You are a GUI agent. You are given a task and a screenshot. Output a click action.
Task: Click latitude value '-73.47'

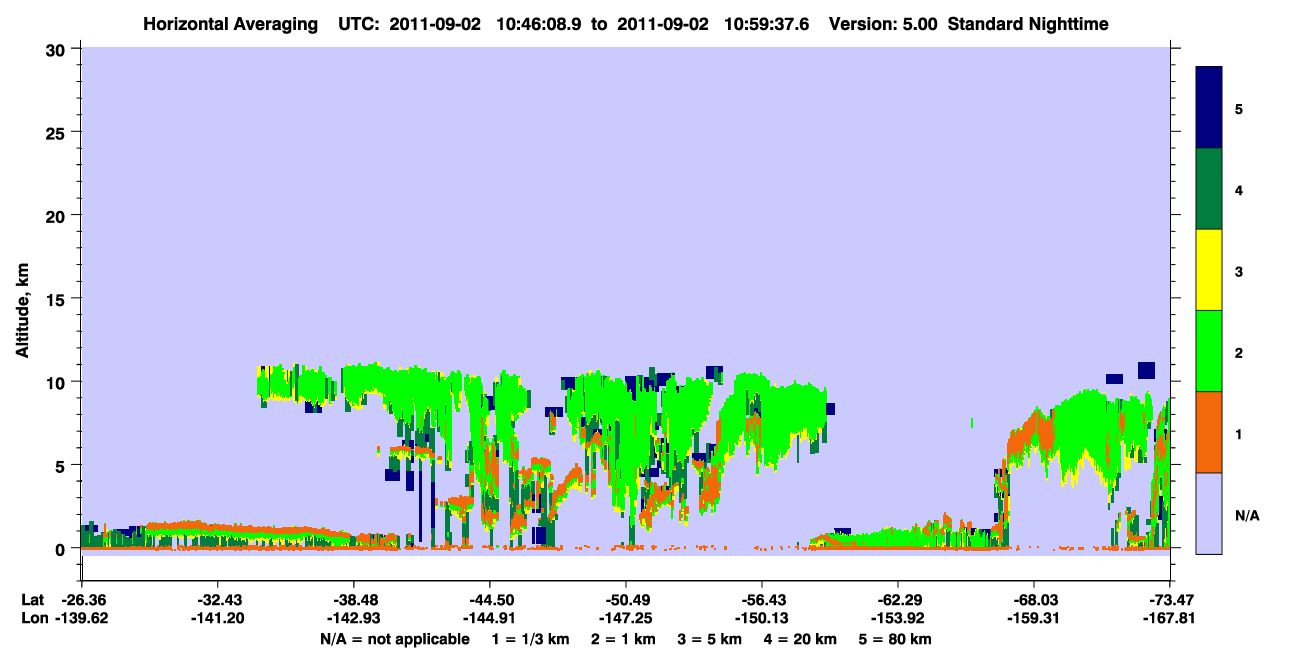point(1169,600)
